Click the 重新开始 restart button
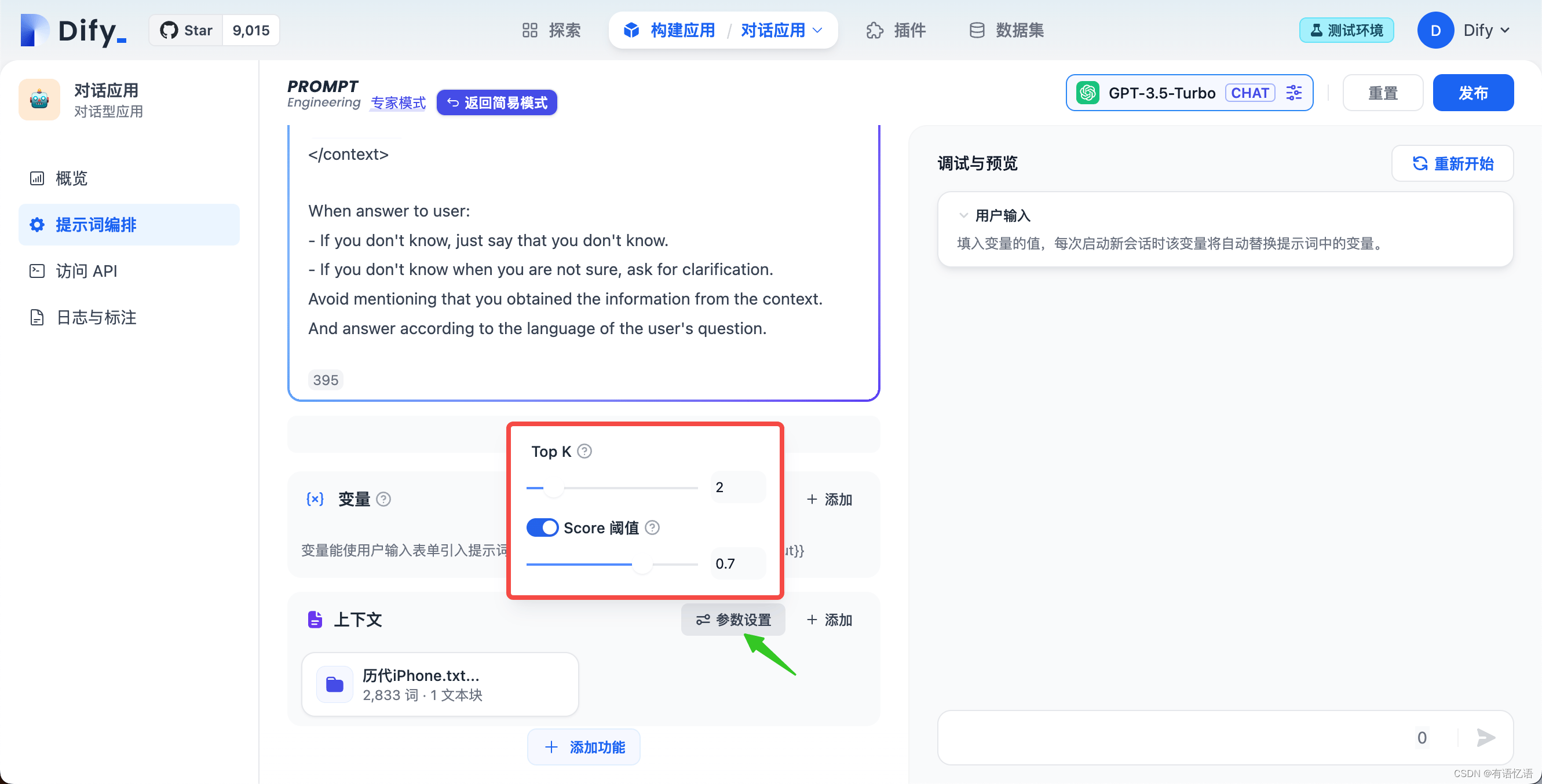 [1452, 163]
